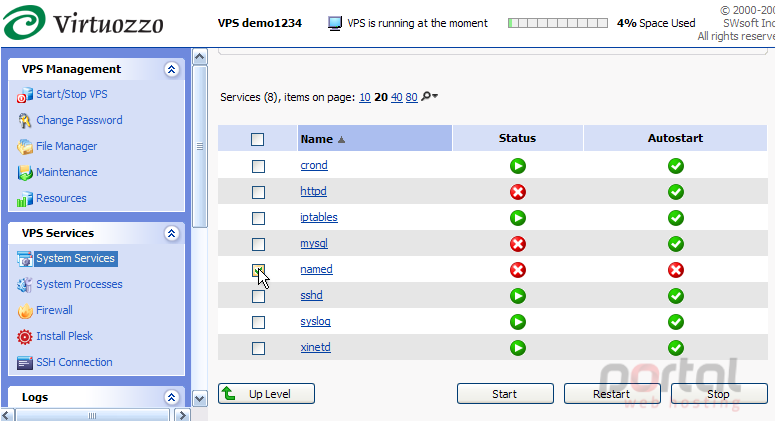The image size is (776, 422).
Task: Show 10 items per page
Action: point(365,97)
